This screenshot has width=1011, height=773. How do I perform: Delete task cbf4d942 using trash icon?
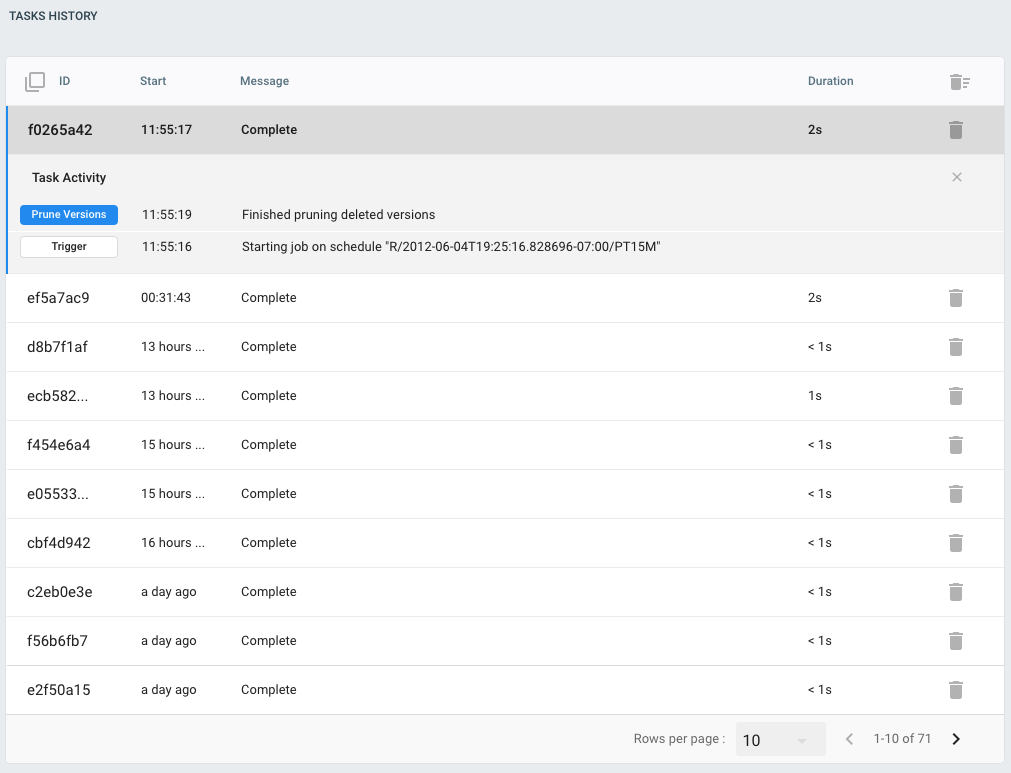click(955, 543)
